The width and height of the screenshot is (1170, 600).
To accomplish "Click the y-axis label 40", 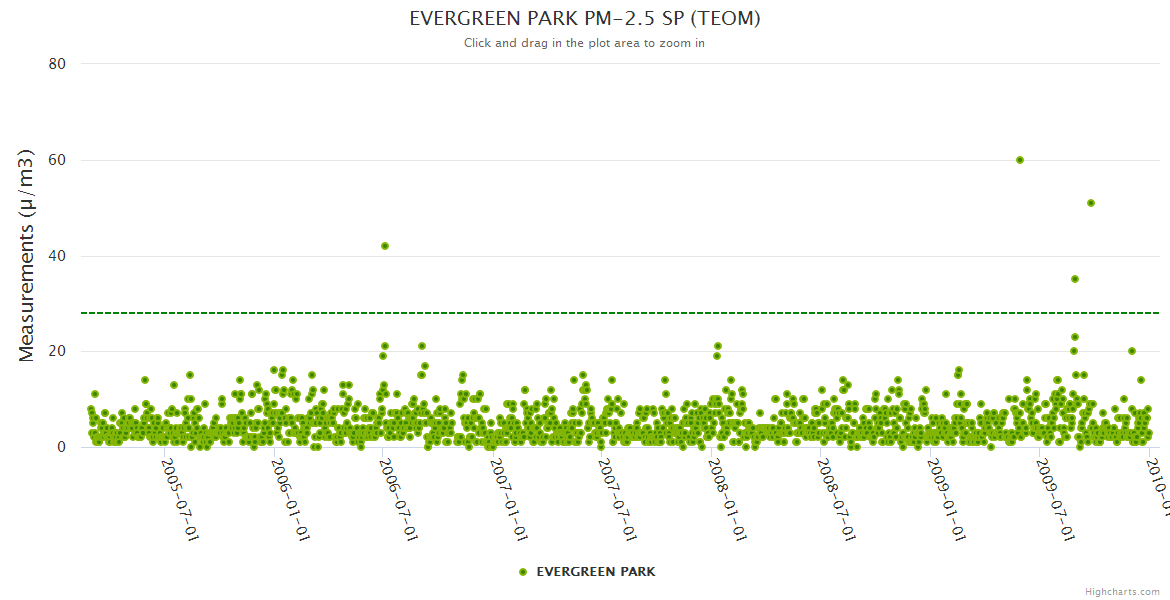I will (x=57, y=256).
